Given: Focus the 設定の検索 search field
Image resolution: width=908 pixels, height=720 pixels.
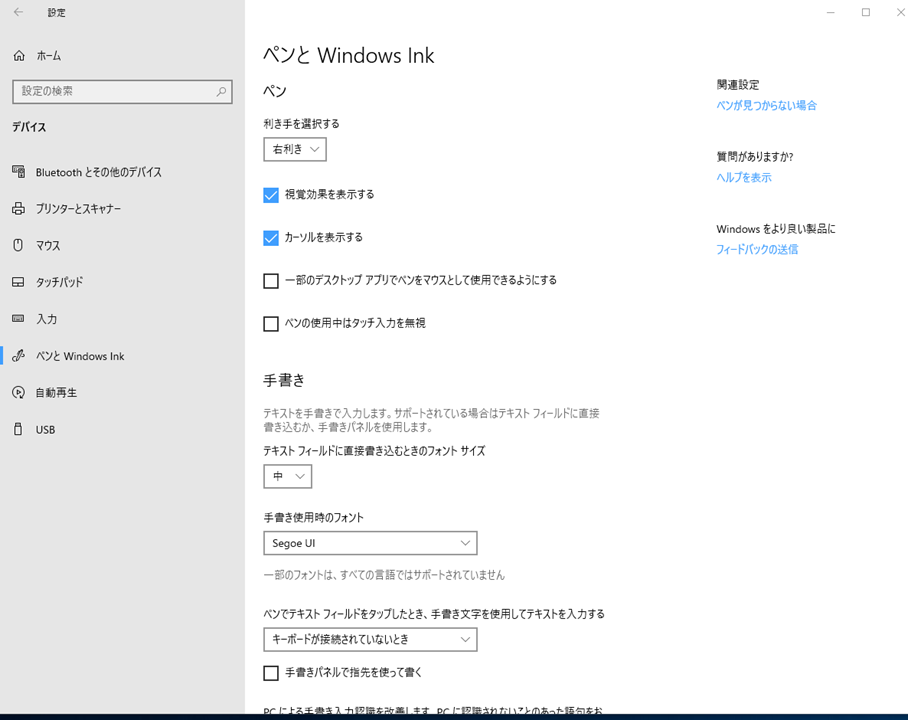Looking at the screenshot, I should (122, 92).
